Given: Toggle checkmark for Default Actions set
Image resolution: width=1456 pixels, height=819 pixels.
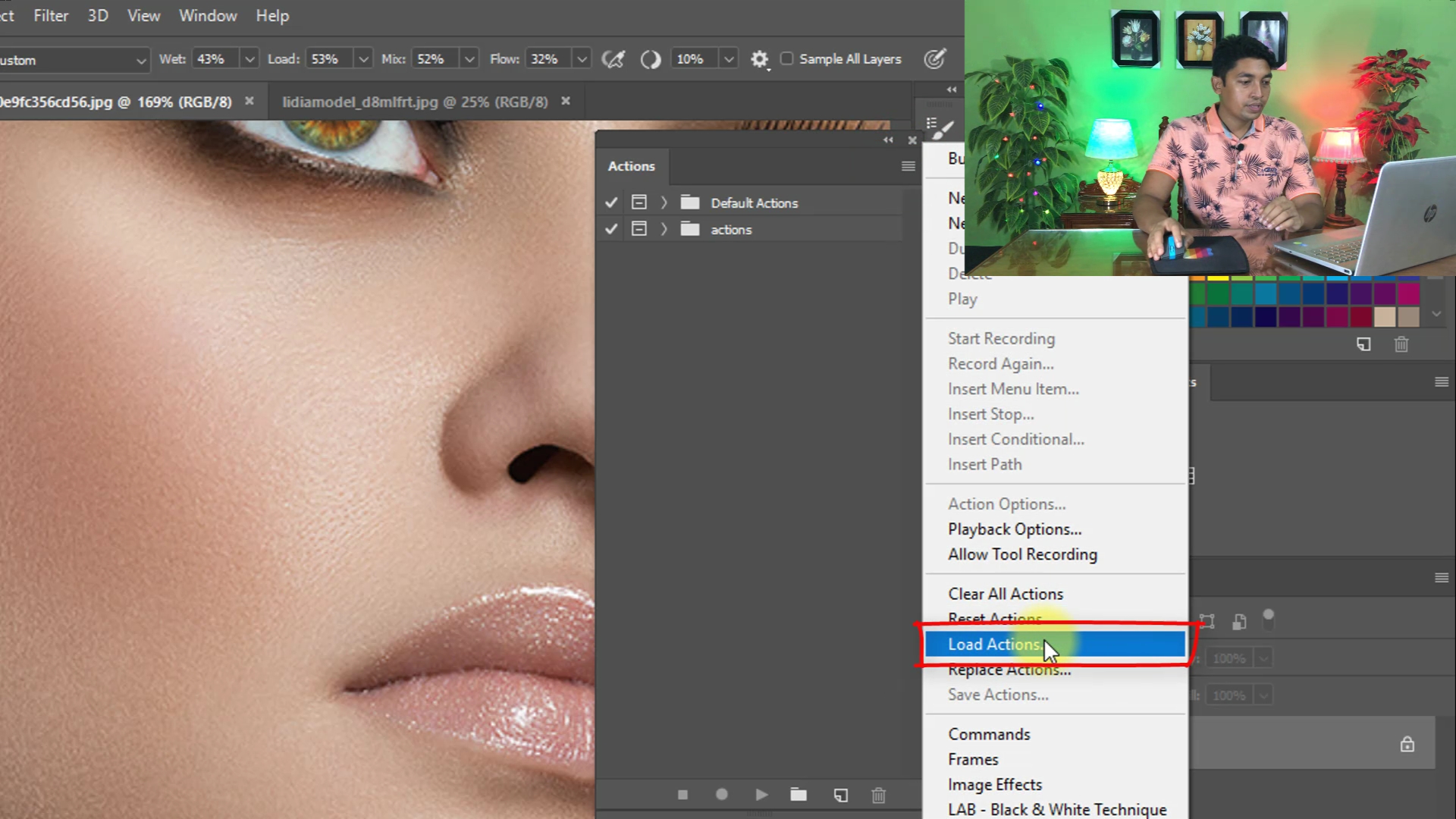Looking at the screenshot, I should (x=611, y=202).
